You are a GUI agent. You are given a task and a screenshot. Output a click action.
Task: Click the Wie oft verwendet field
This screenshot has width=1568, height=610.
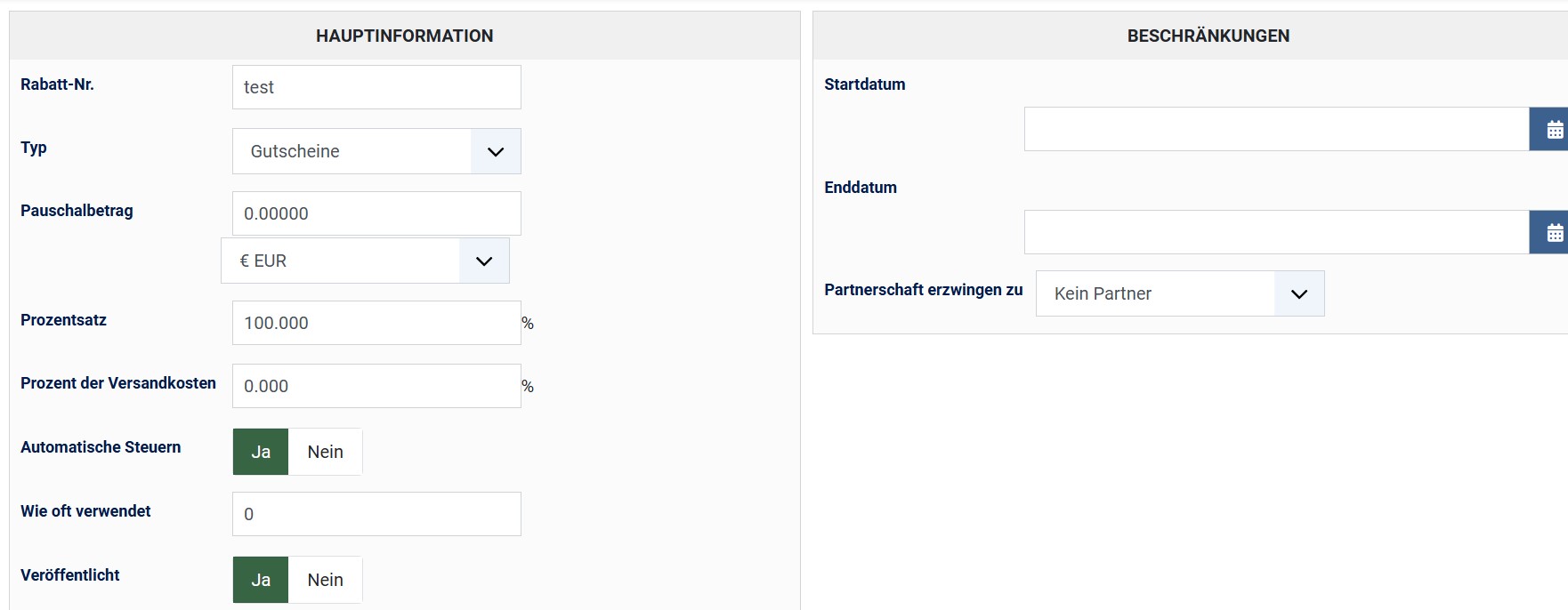click(x=376, y=514)
